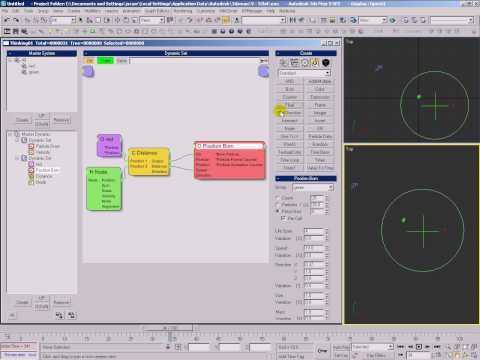Screen dimensions: 480x360
Task: Open Standard dropdown in Create rollout
Action: pos(304,73)
